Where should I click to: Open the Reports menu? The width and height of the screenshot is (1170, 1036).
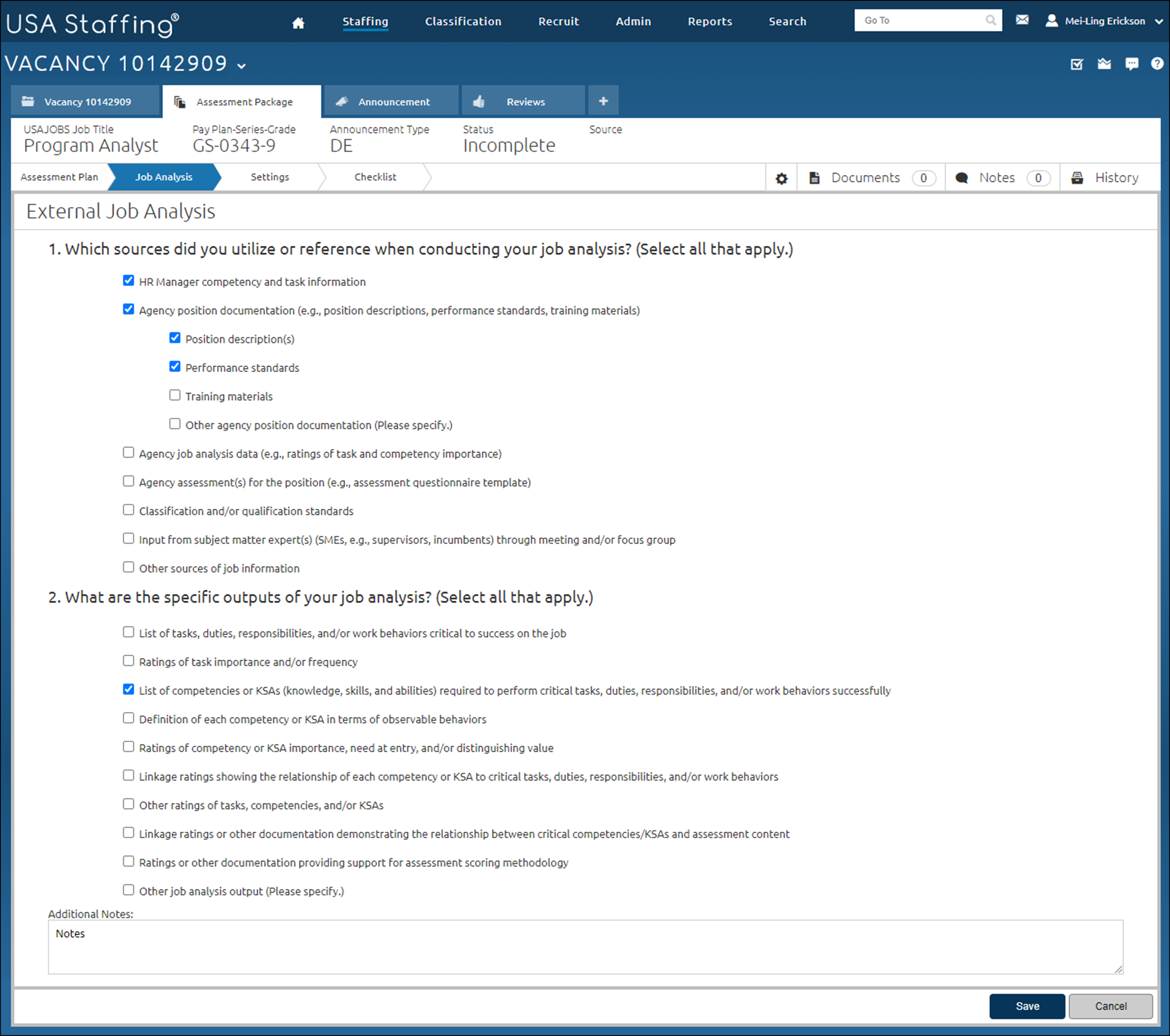710,22
